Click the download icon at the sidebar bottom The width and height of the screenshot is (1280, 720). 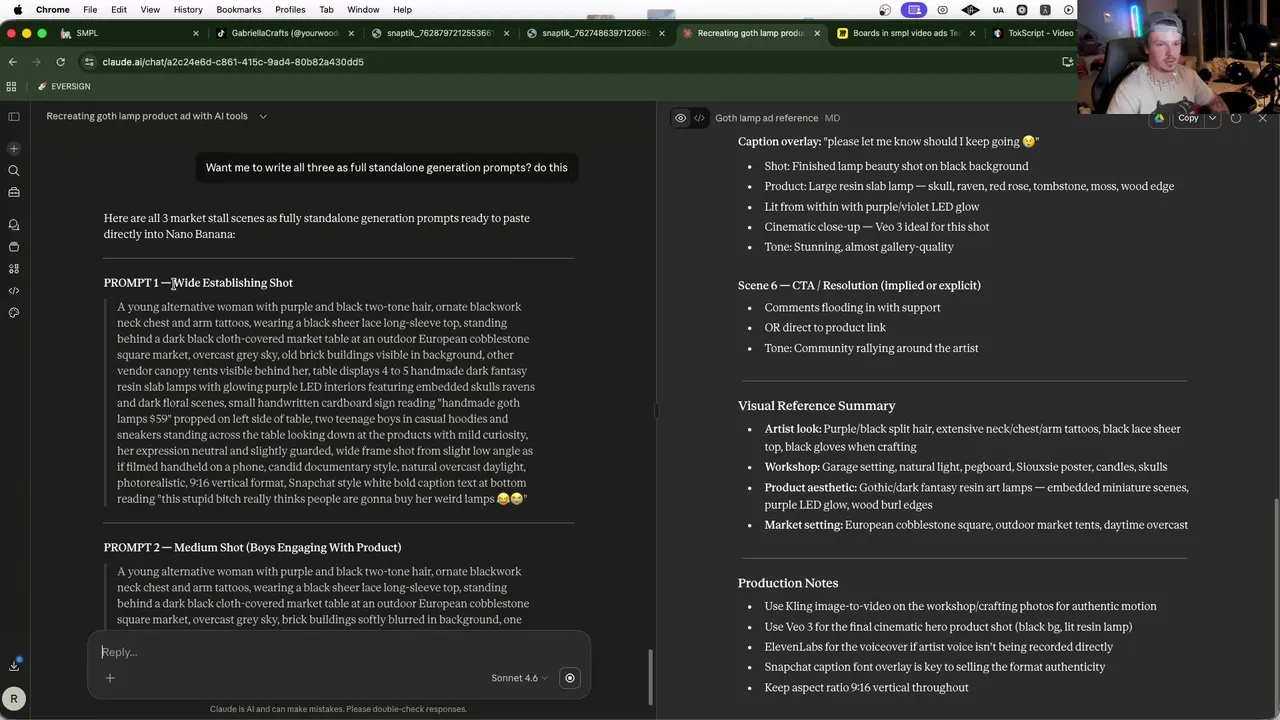(x=14, y=665)
